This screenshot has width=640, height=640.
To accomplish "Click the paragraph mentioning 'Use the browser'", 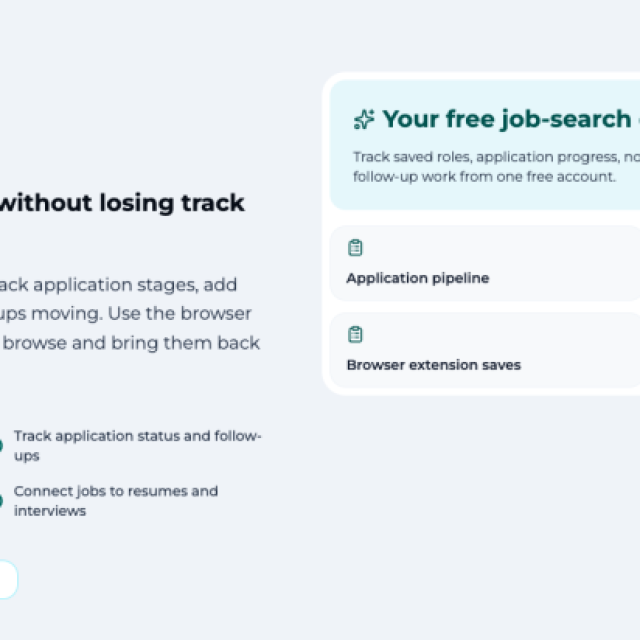I will [x=130, y=314].
